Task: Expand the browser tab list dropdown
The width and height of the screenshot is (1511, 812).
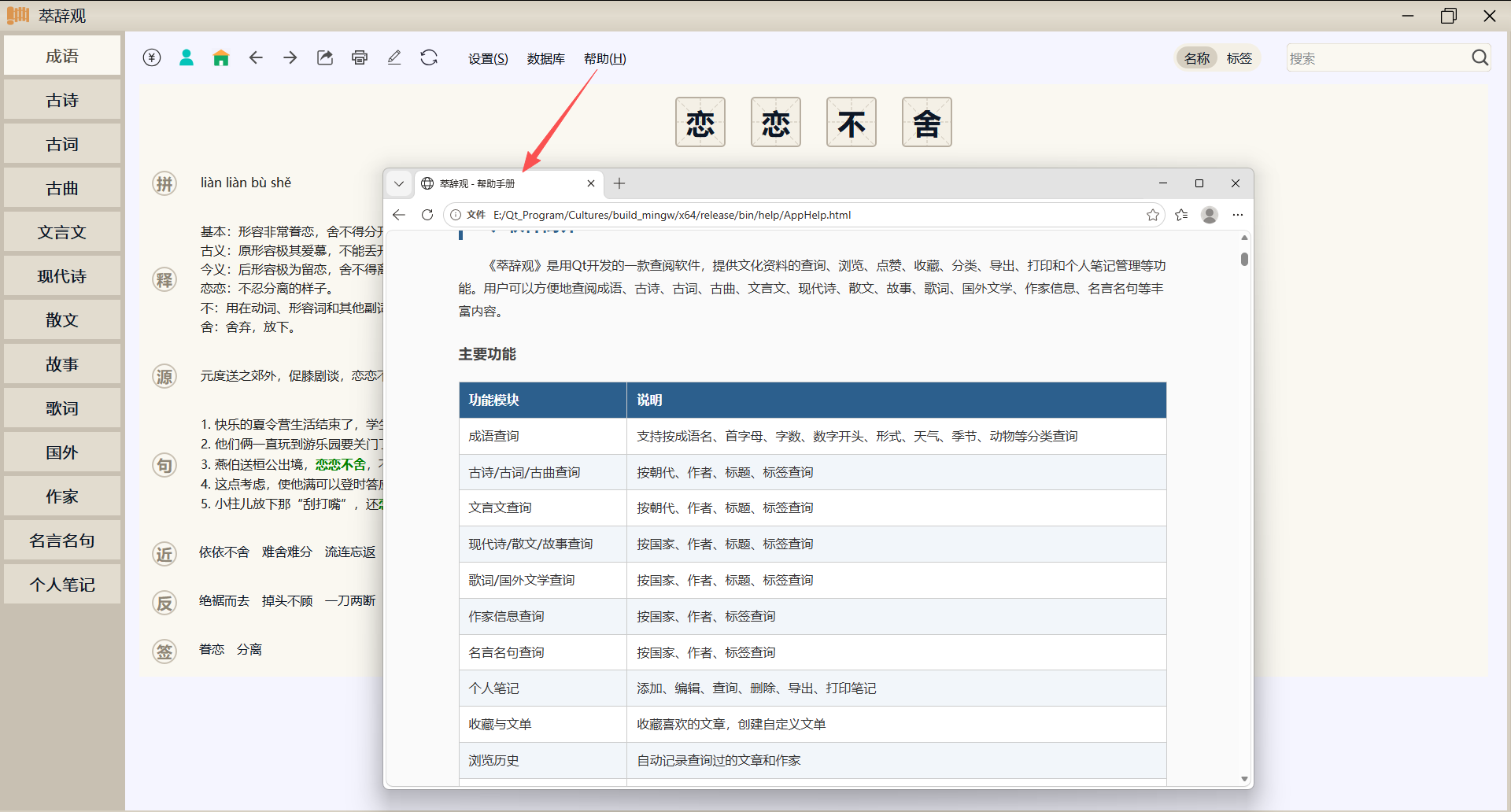Action: (x=399, y=183)
